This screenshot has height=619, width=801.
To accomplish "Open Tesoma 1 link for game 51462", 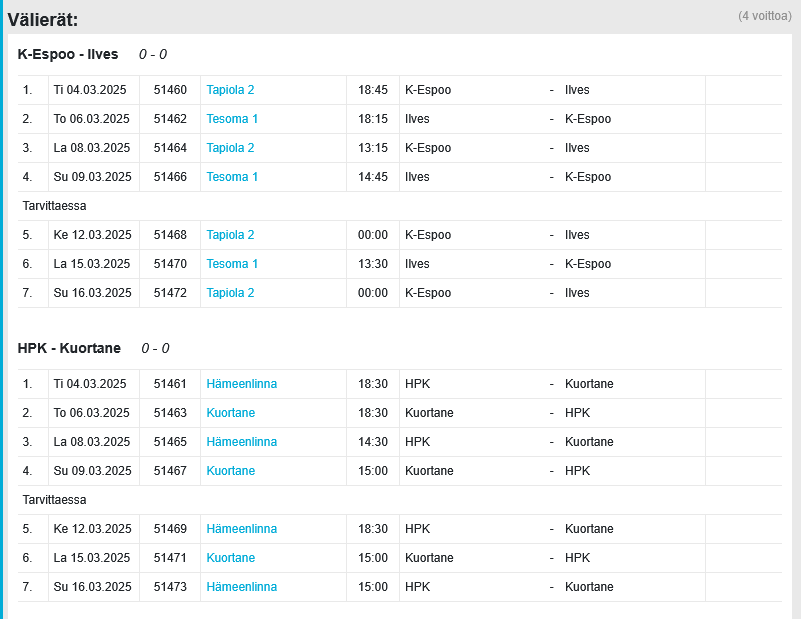I will [232, 119].
